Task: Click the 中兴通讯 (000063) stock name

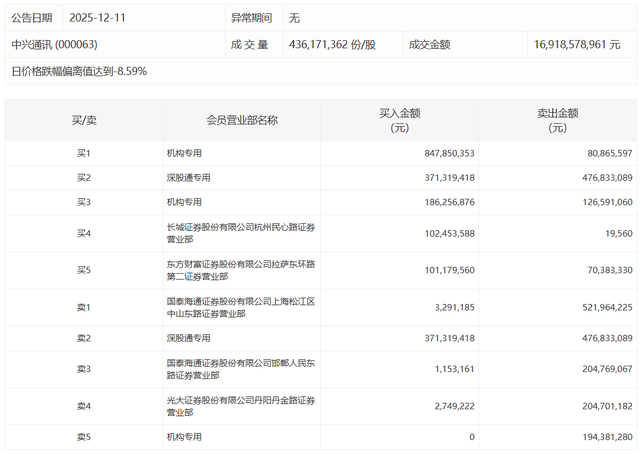Action: point(54,44)
